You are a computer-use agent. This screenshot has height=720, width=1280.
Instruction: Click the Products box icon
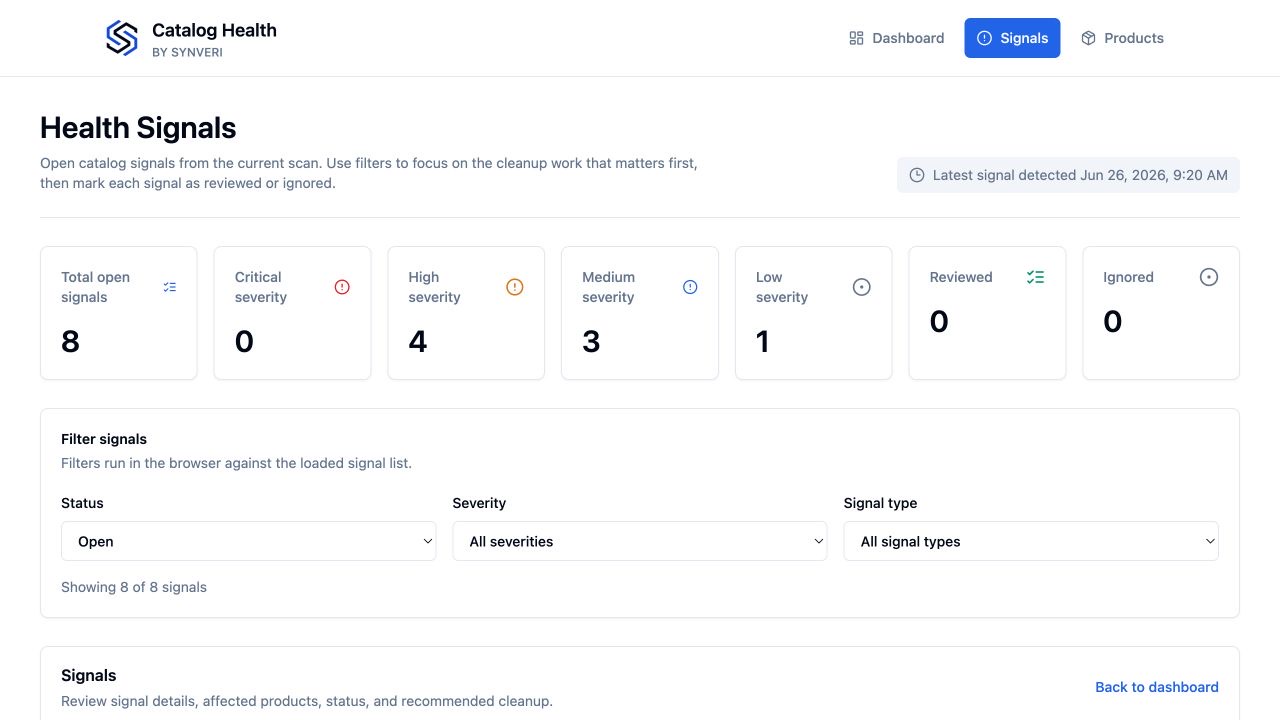pyautogui.click(x=1088, y=38)
